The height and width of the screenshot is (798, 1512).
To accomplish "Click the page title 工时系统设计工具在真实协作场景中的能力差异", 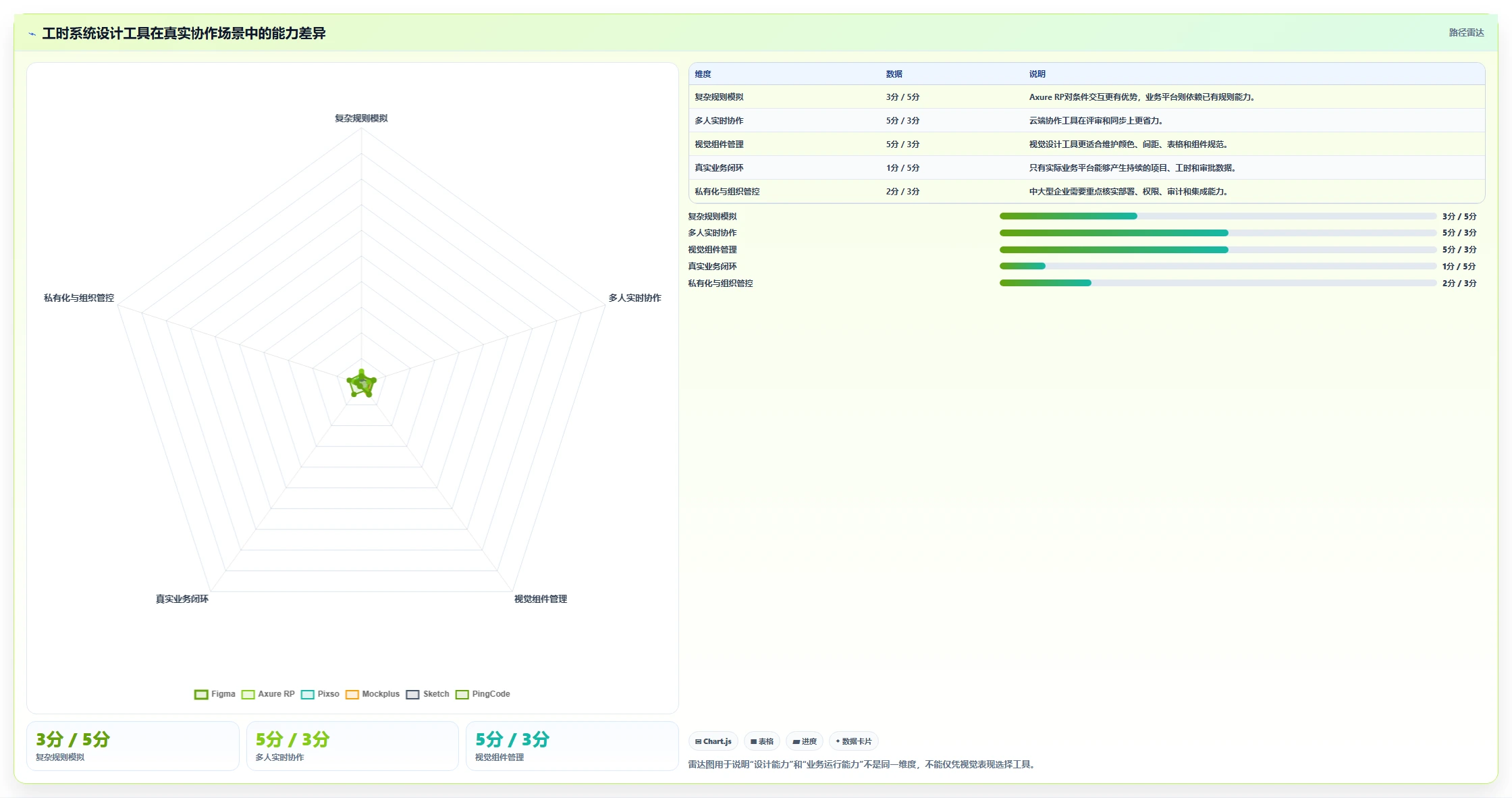I will pos(184,34).
